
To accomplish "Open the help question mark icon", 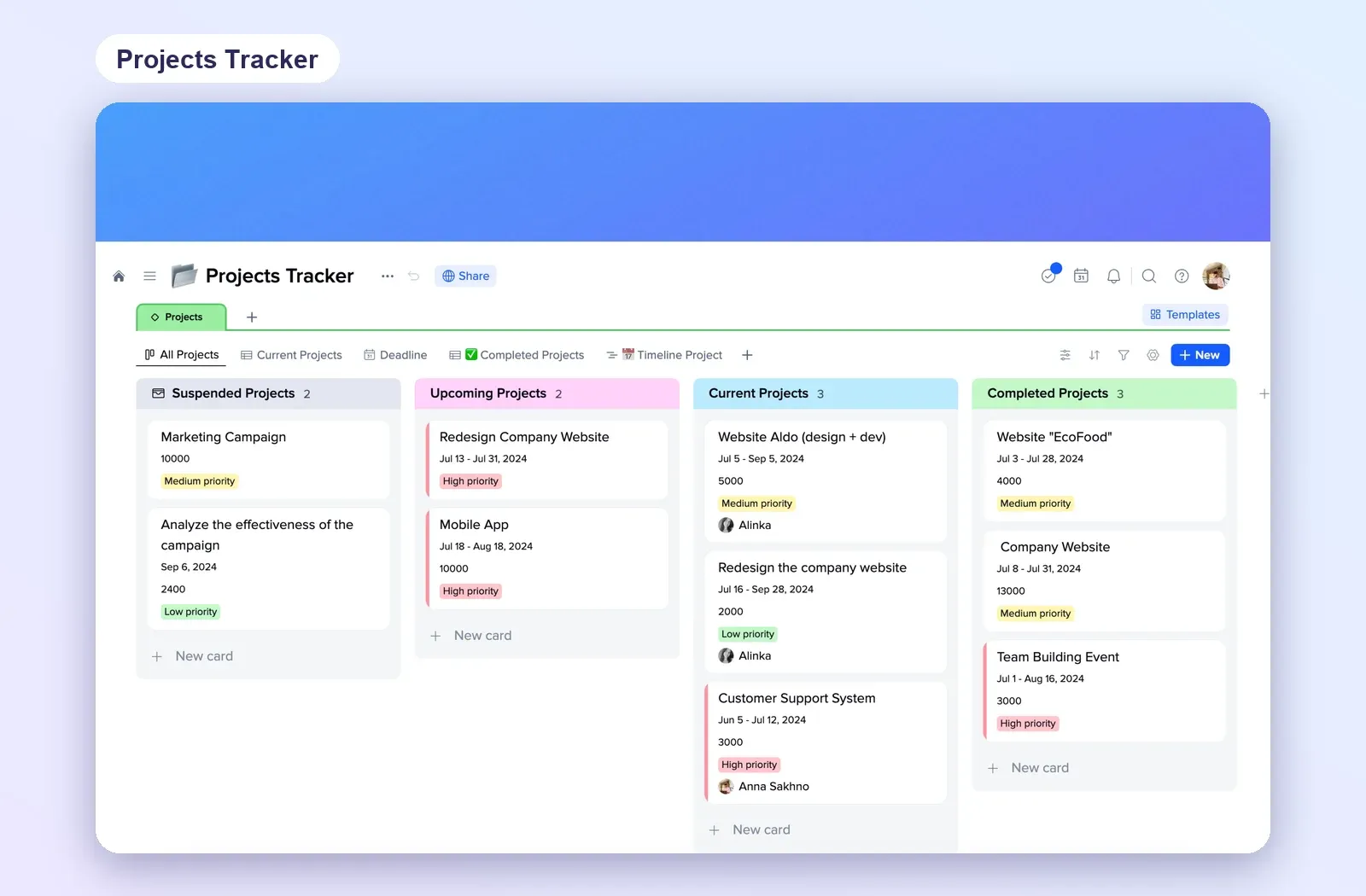I will pos(1182,276).
